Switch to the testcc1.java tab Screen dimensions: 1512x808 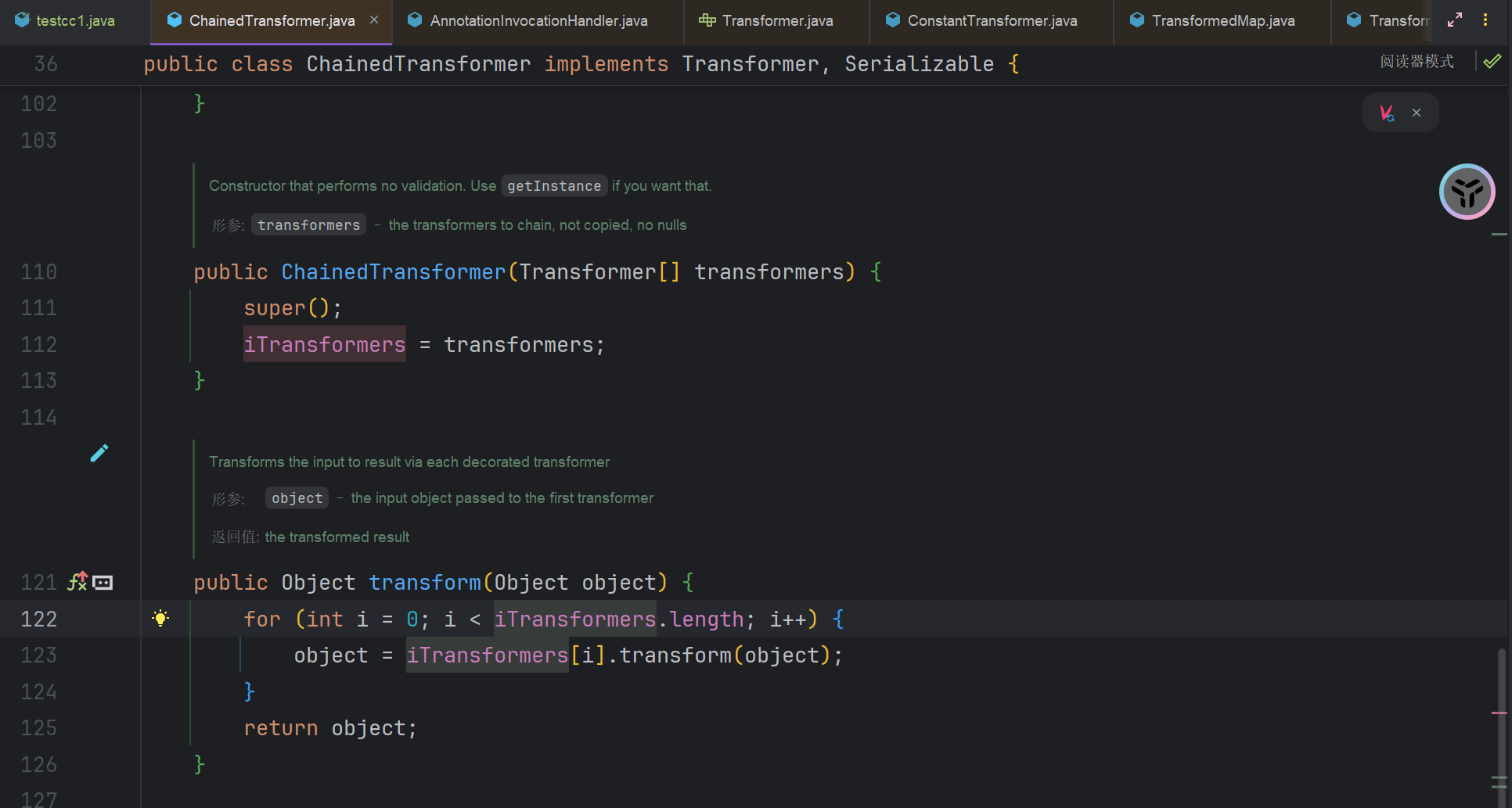(75, 21)
